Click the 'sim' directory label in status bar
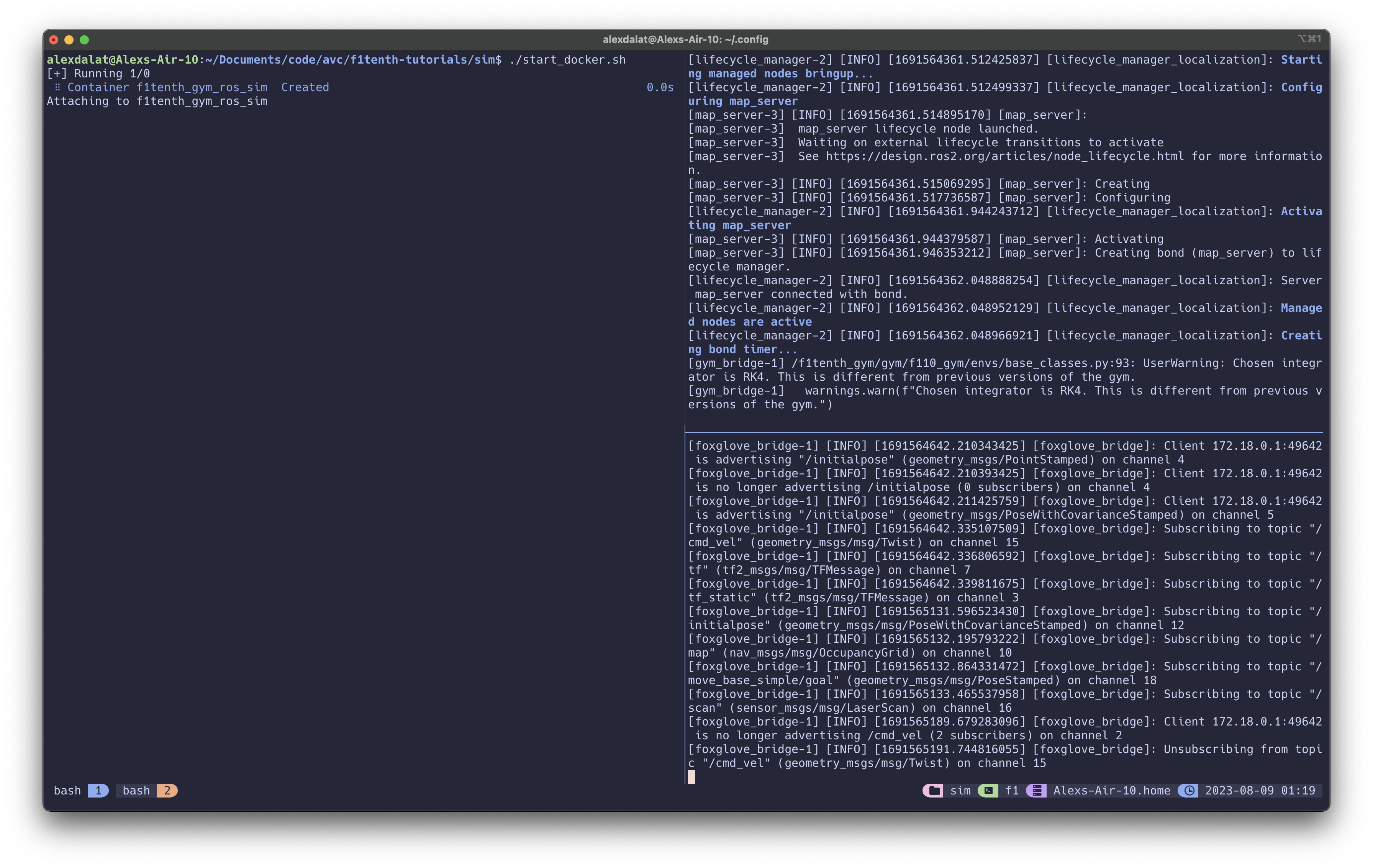The image size is (1373, 868). click(x=960, y=791)
